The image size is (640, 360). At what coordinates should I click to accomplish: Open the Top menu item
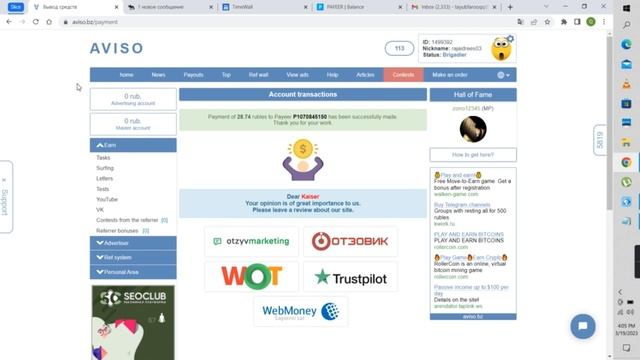[x=226, y=75]
